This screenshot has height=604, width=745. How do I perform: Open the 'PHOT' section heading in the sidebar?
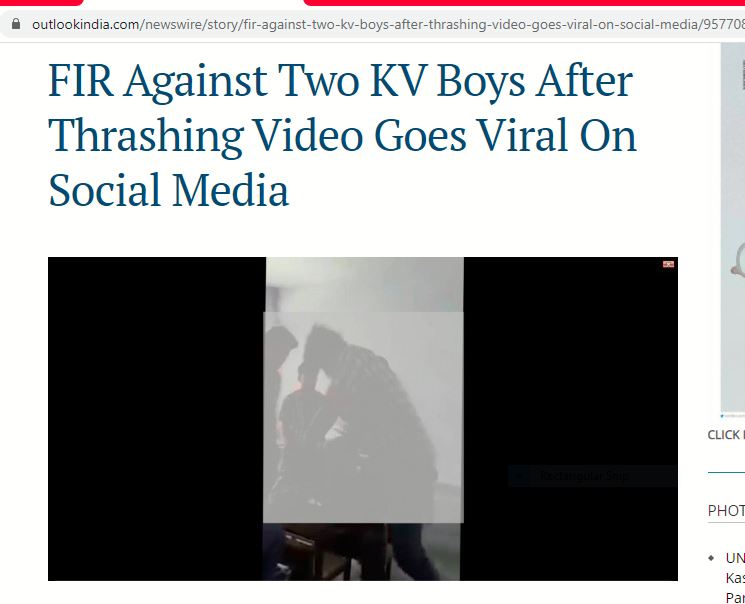(x=726, y=511)
